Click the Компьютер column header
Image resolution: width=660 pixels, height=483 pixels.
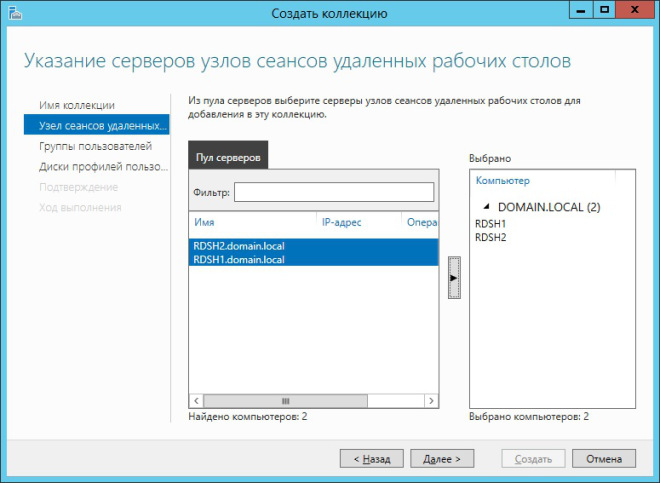coord(503,181)
